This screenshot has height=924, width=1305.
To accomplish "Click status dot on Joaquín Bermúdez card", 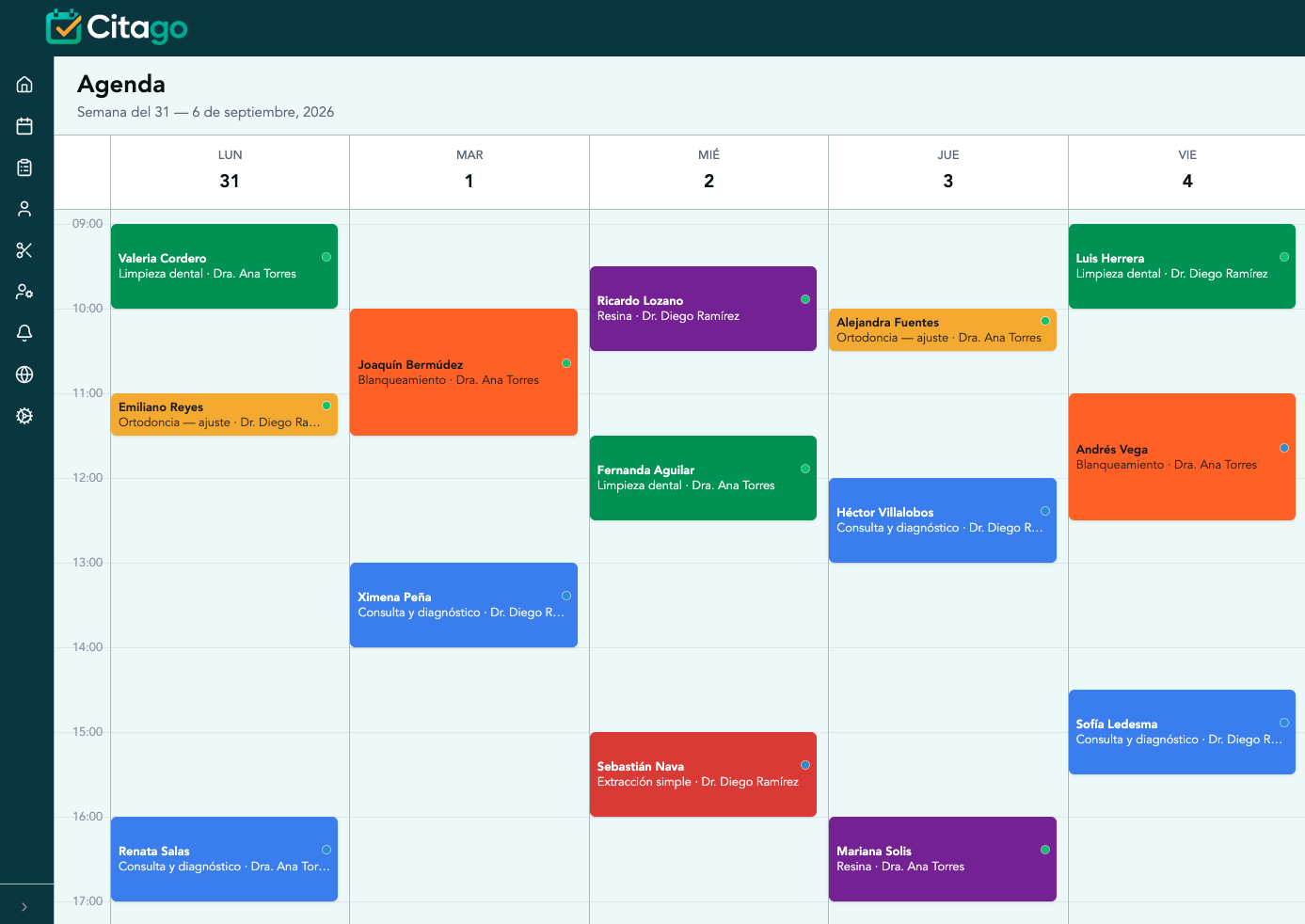I will [566, 363].
